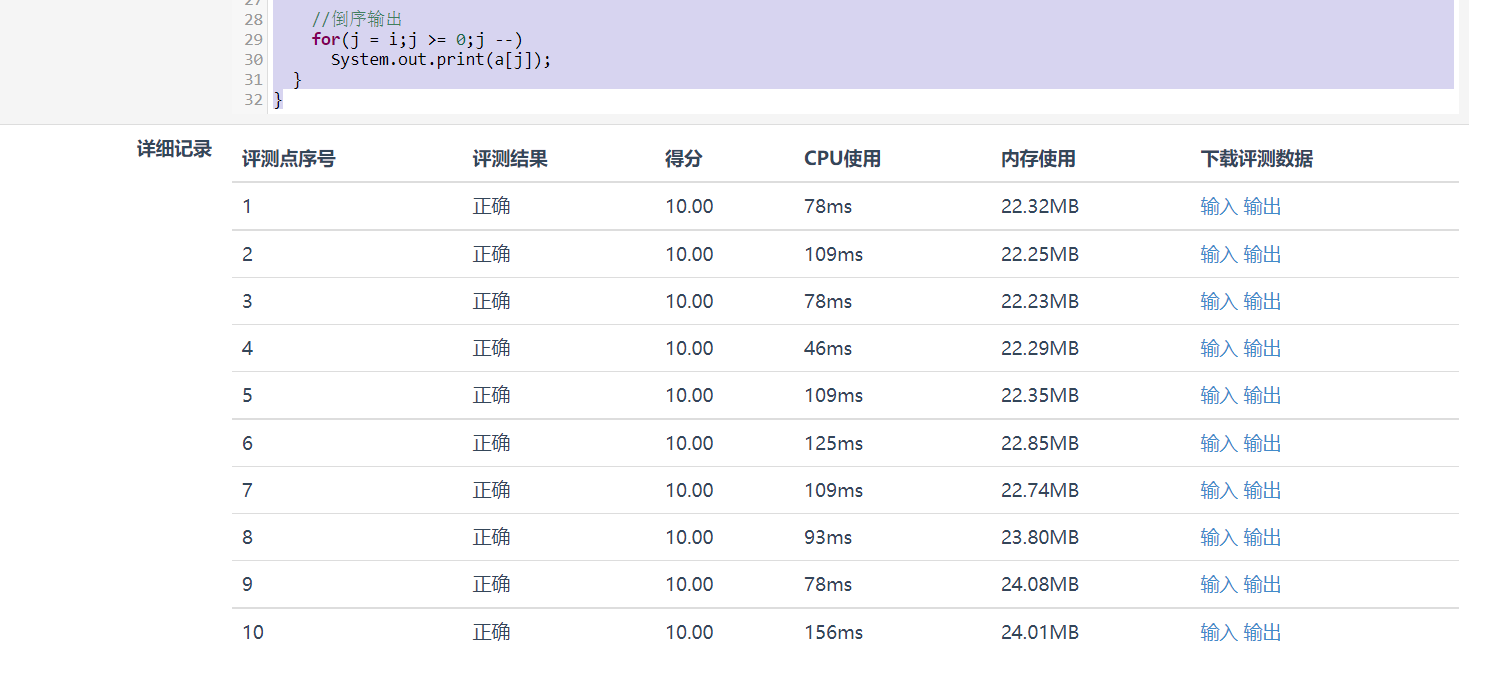The width and height of the screenshot is (1498, 693).
Task: Open the 输入 link in row 3
Action: click(x=1219, y=301)
